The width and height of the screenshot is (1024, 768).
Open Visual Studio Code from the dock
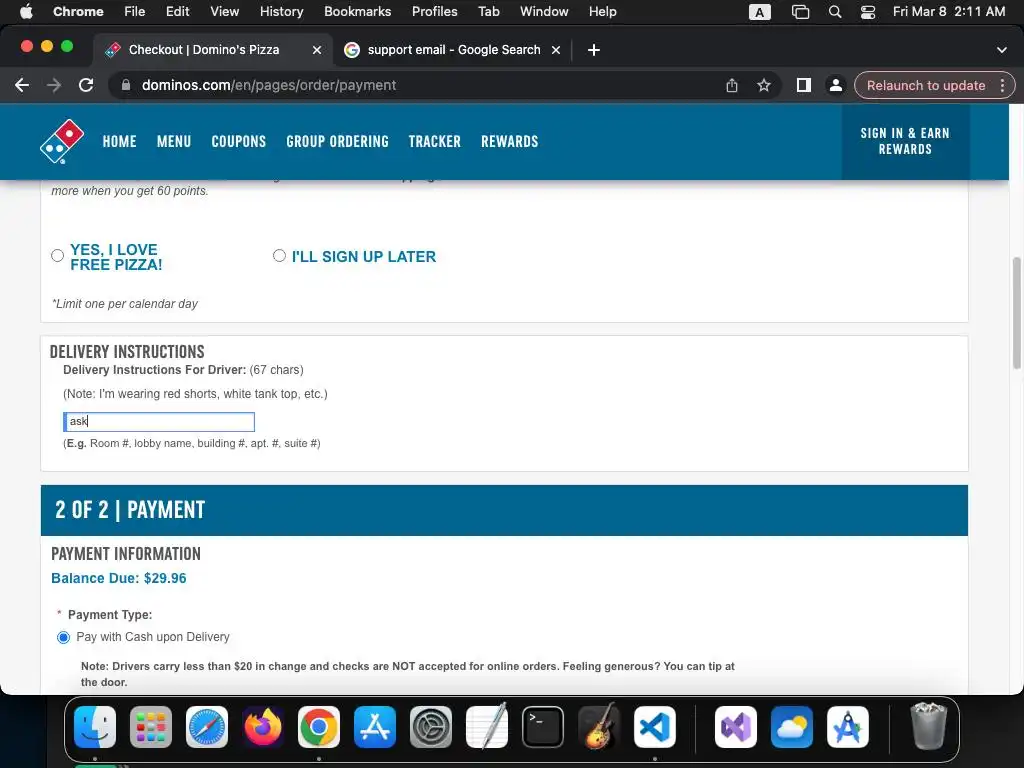pyautogui.click(x=655, y=727)
